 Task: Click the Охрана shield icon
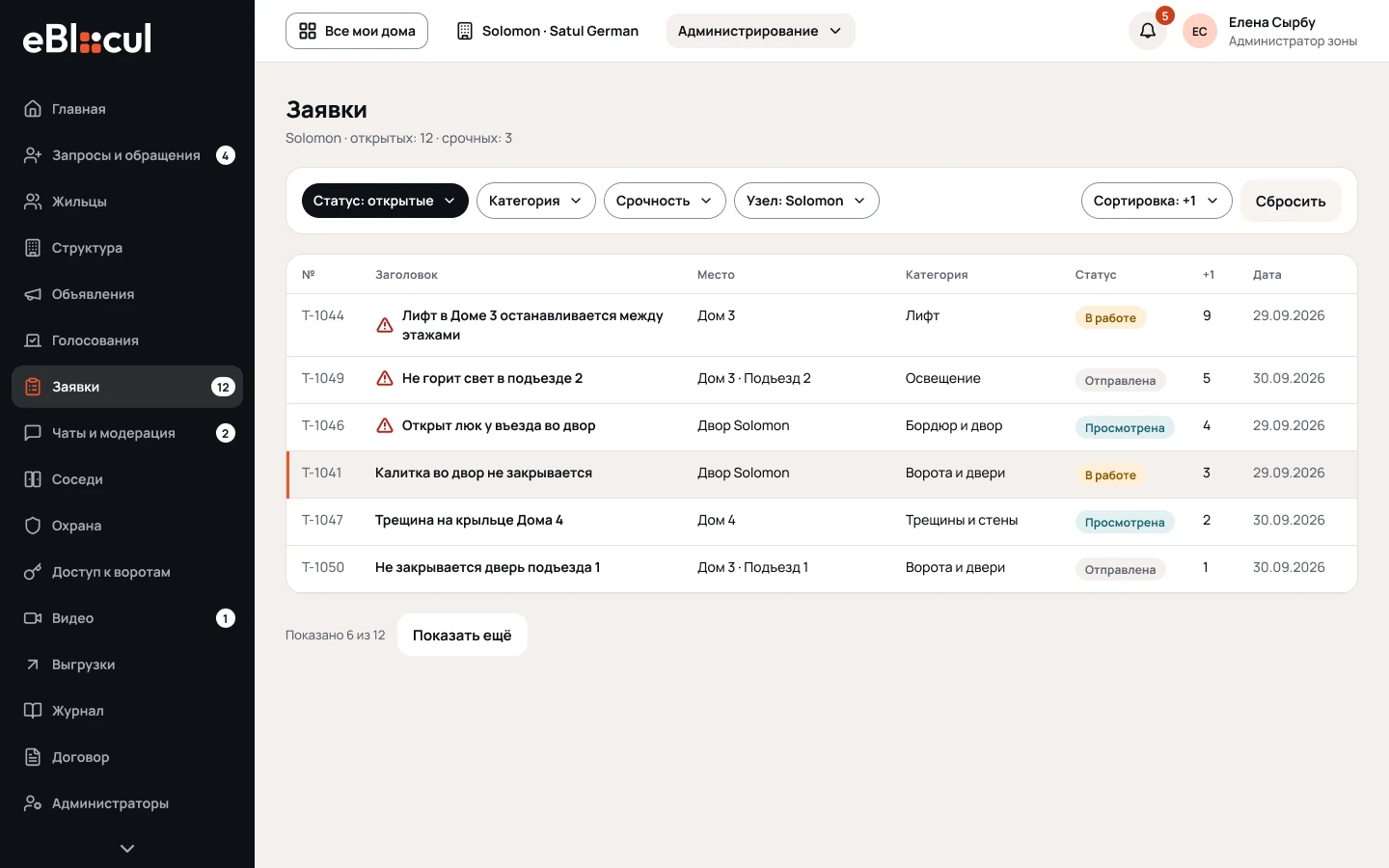(x=33, y=526)
